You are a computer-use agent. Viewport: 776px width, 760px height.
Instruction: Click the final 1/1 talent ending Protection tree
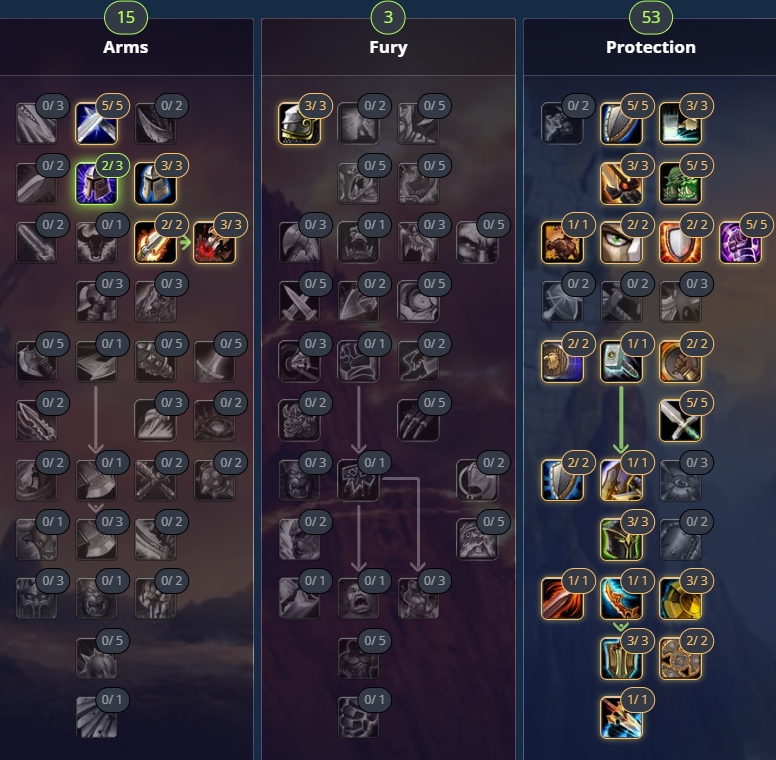(621, 717)
